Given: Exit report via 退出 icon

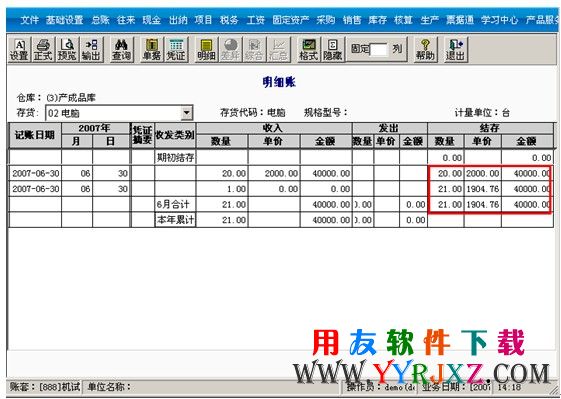Looking at the screenshot, I should point(455,50).
